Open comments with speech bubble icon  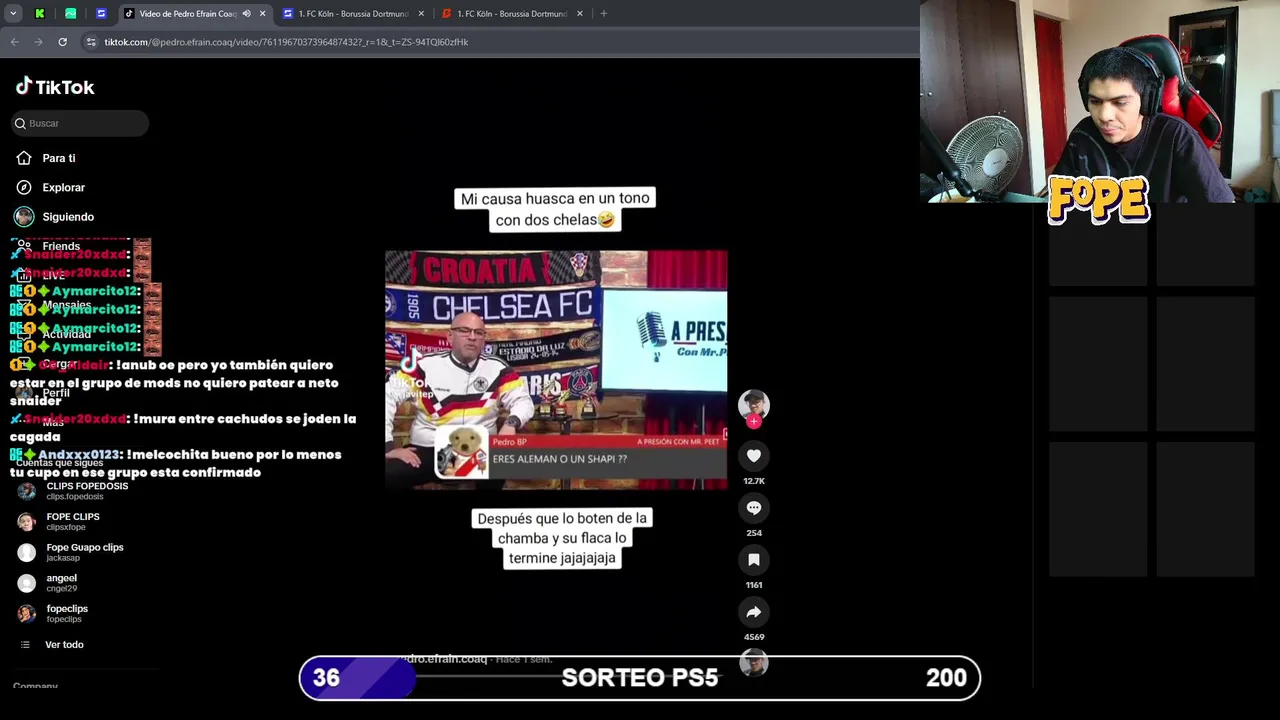click(754, 508)
